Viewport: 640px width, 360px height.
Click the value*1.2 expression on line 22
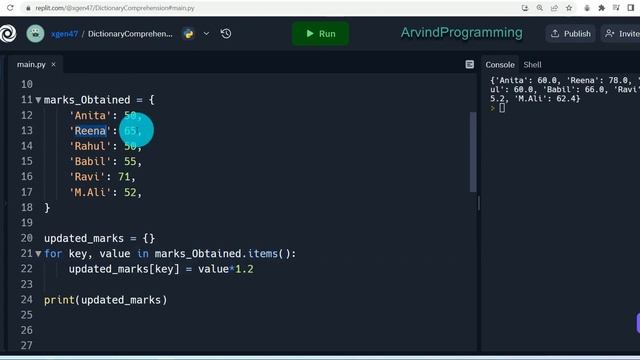point(226,269)
